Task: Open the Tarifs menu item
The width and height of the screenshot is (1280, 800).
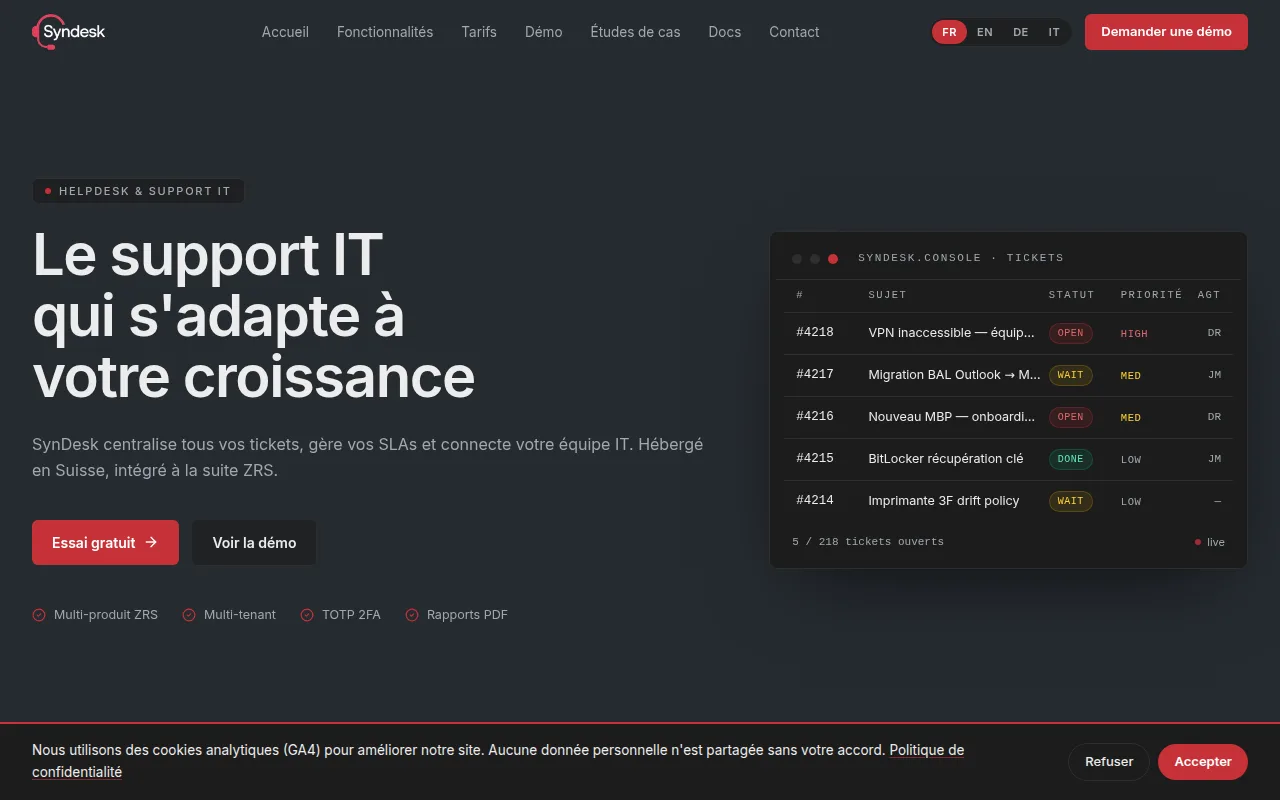Action: tap(479, 32)
